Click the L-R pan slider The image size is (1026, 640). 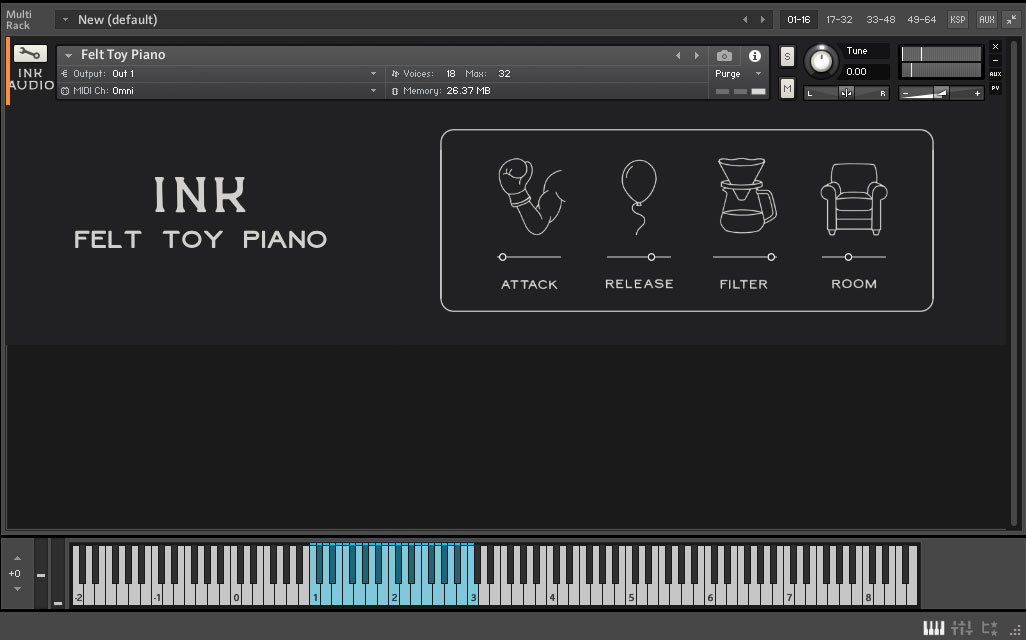846,94
